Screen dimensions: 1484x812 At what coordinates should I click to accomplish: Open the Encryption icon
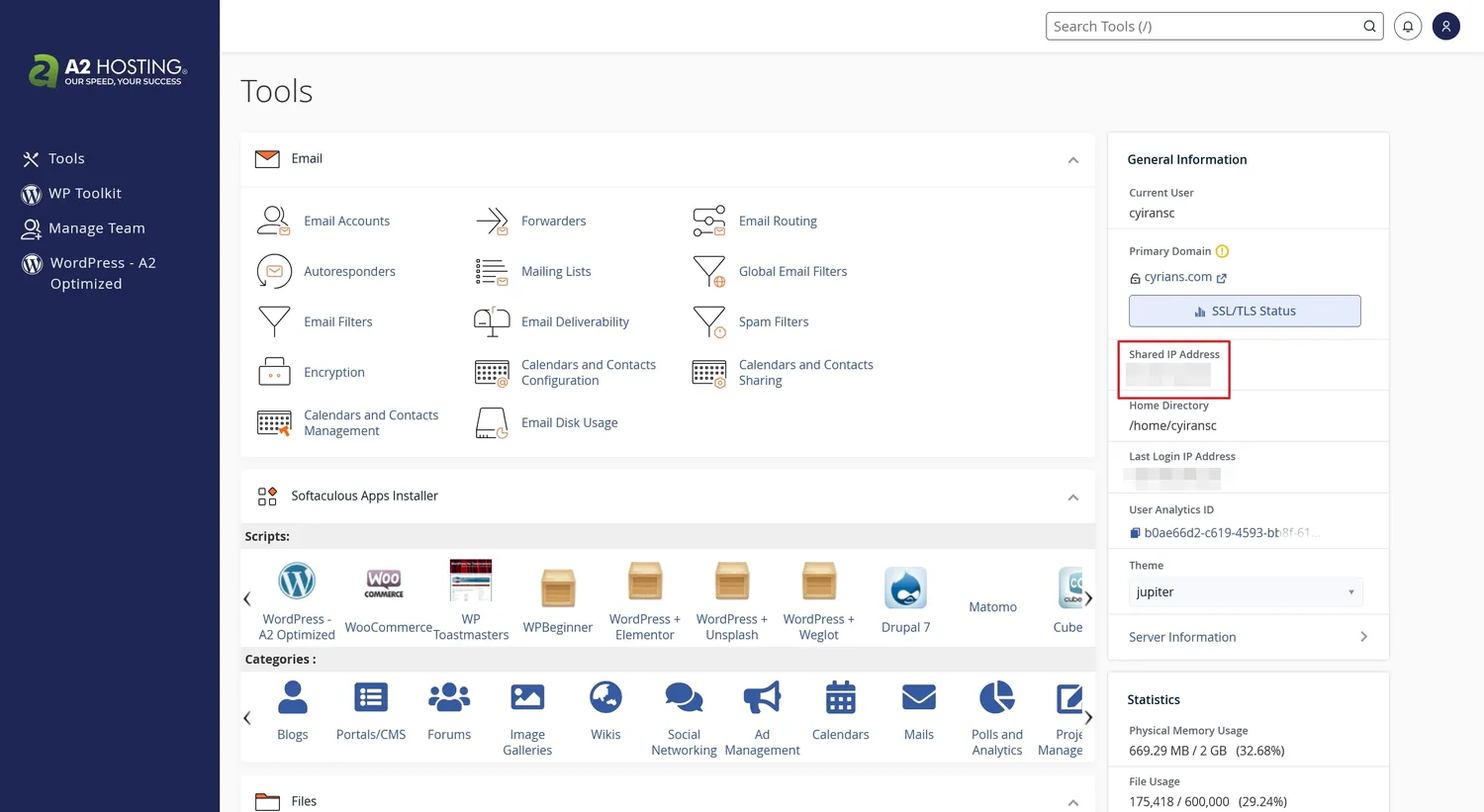tap(274, 372)
